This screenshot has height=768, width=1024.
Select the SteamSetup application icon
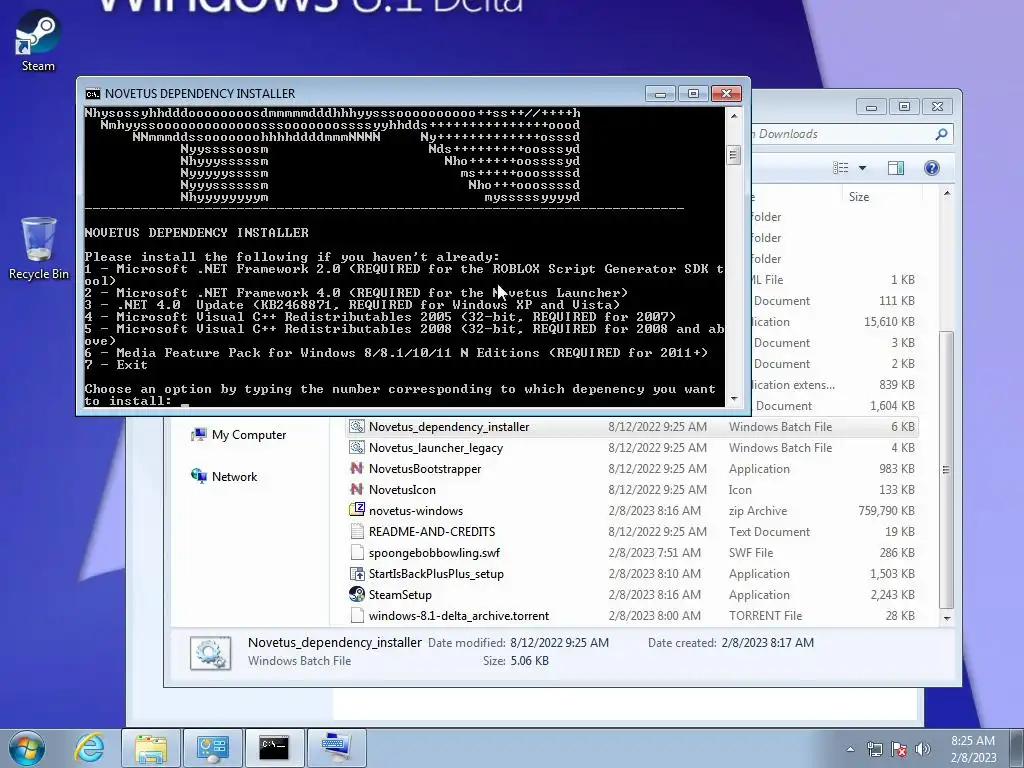click(x=357, y=595)
